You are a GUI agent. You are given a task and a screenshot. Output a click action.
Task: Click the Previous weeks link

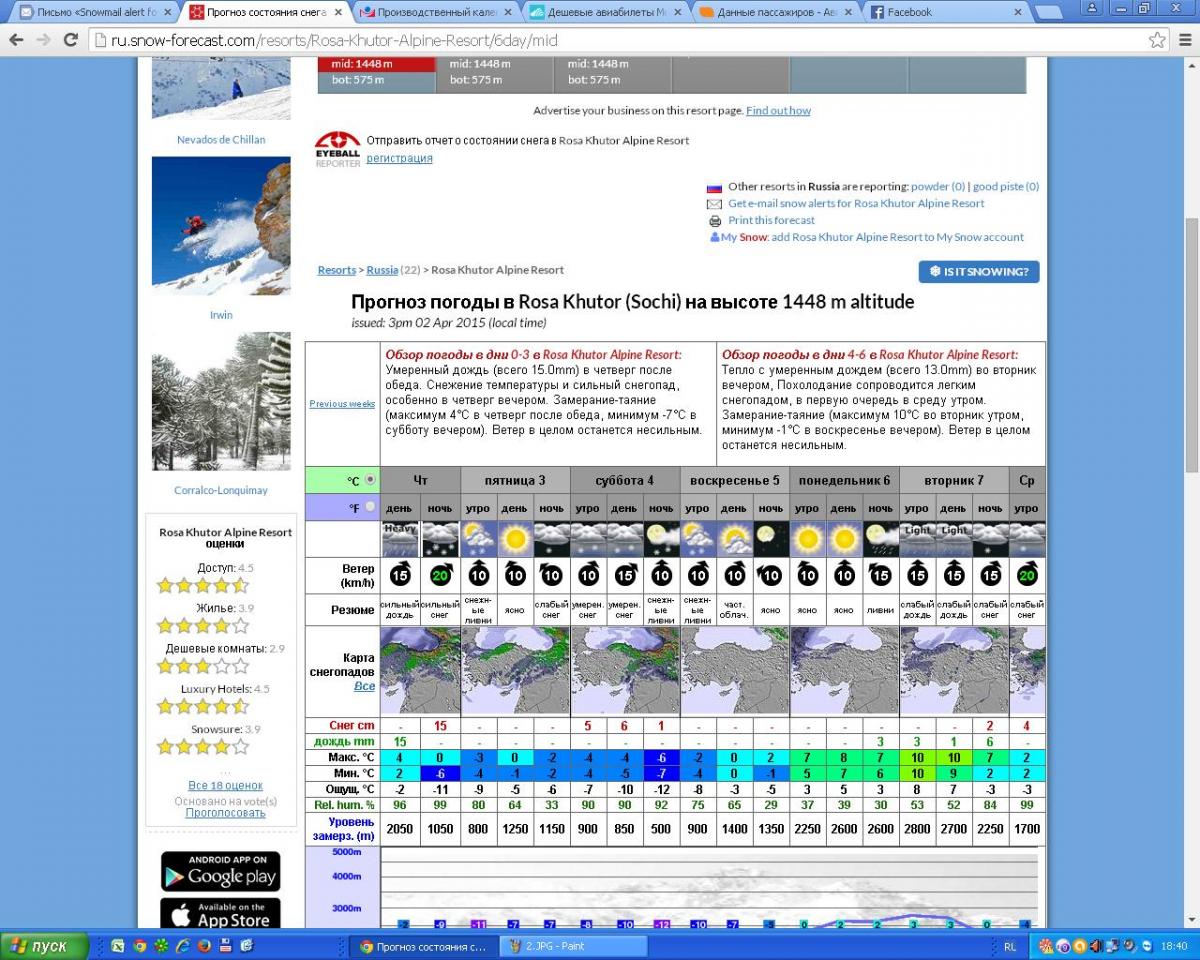pyautogui.click(x=342, y=404)
